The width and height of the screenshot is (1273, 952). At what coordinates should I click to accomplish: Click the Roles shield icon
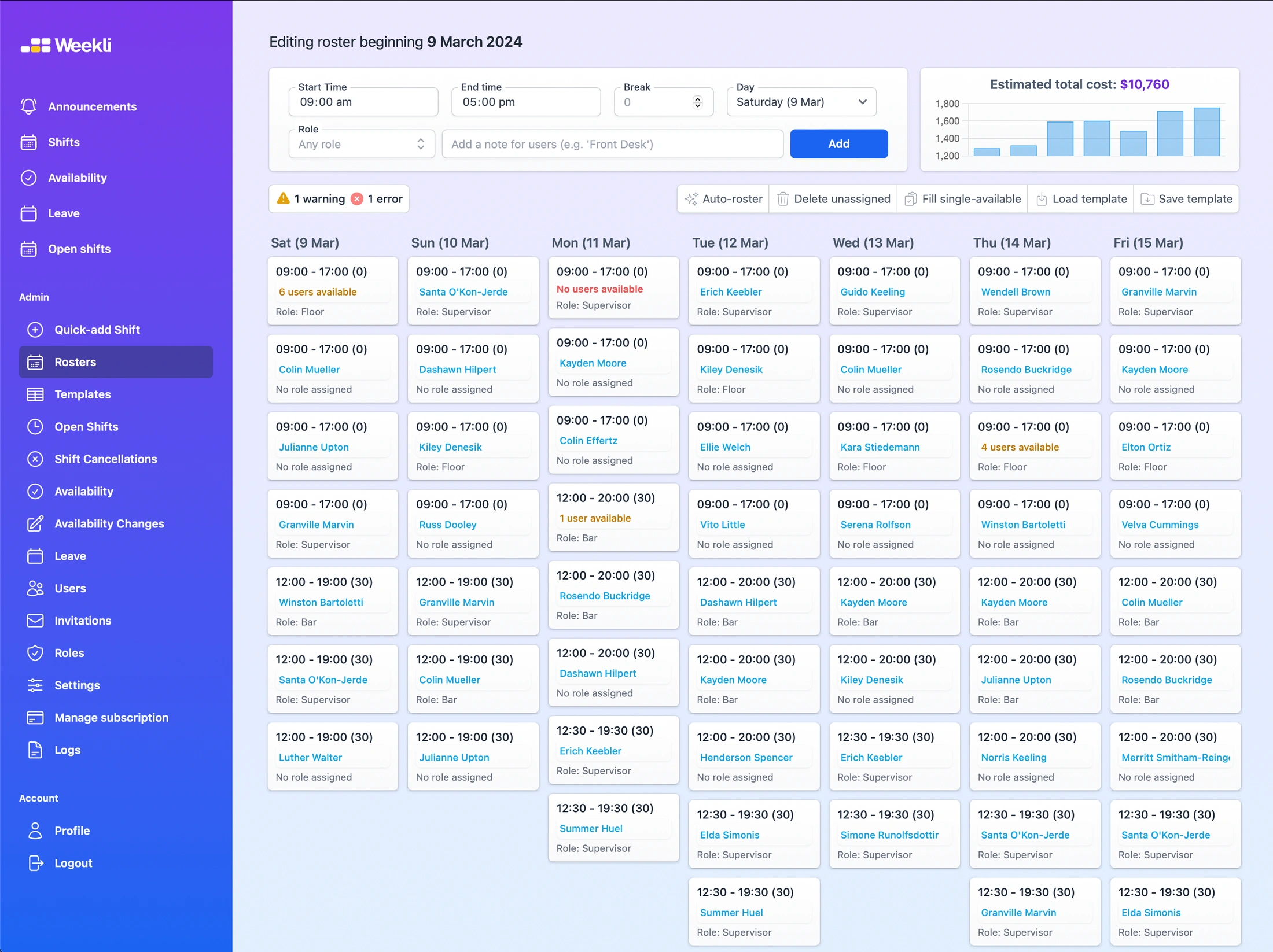35,653
